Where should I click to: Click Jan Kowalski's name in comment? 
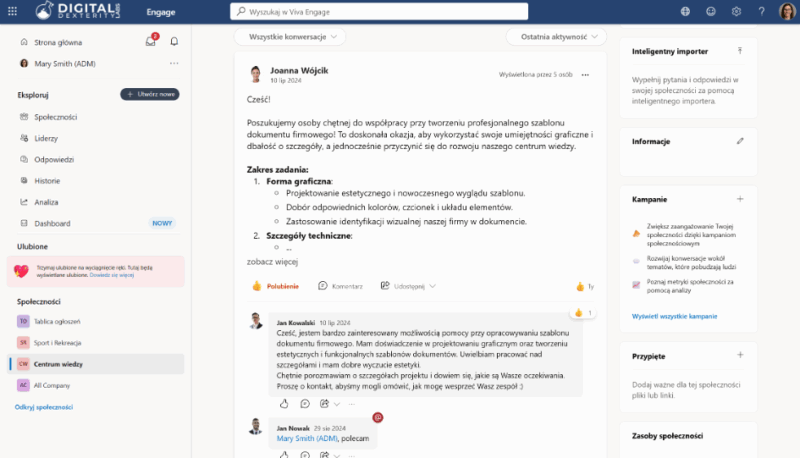click(295, 323)
